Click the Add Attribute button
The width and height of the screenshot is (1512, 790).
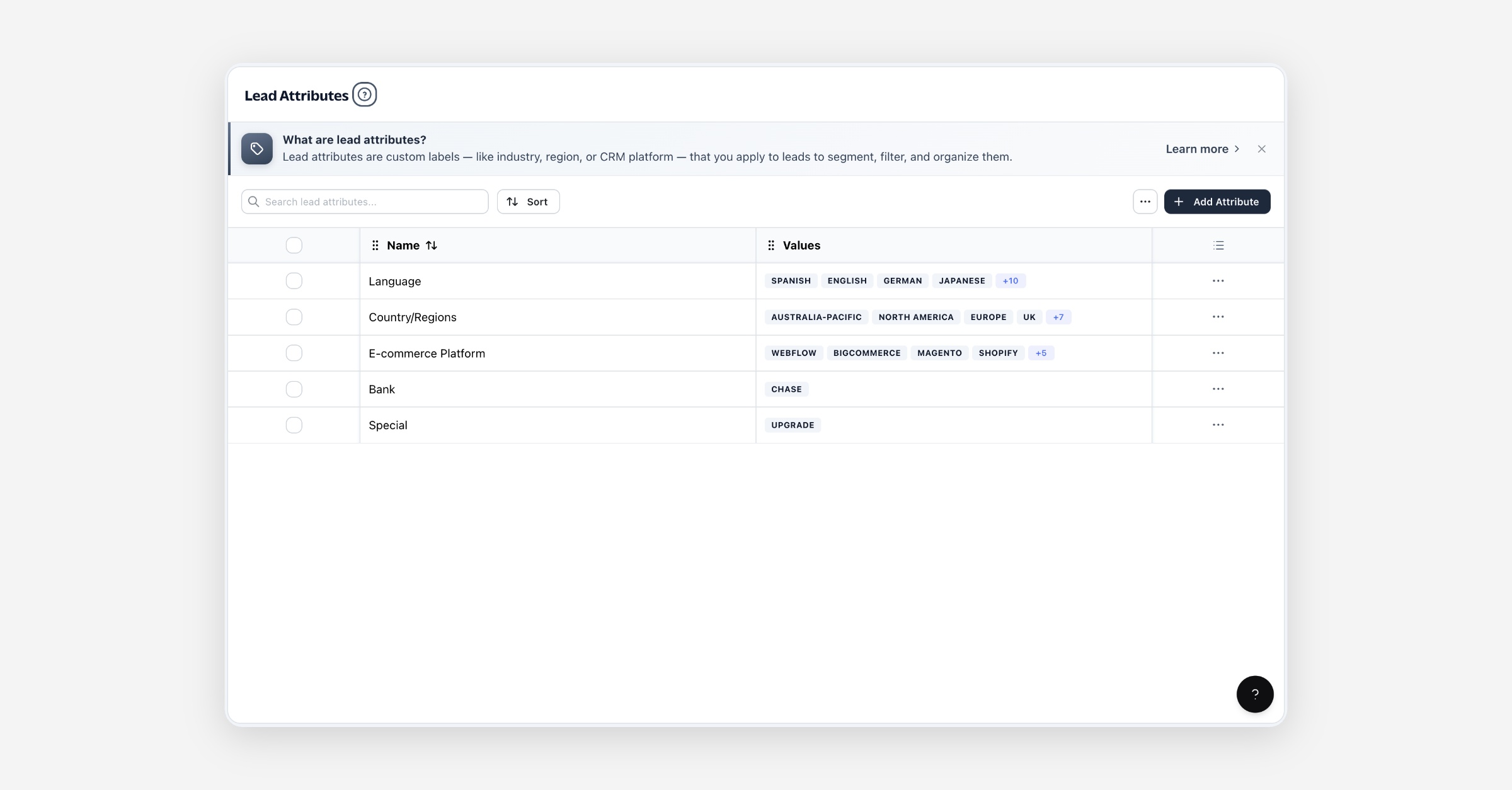tap(1217, 202)
